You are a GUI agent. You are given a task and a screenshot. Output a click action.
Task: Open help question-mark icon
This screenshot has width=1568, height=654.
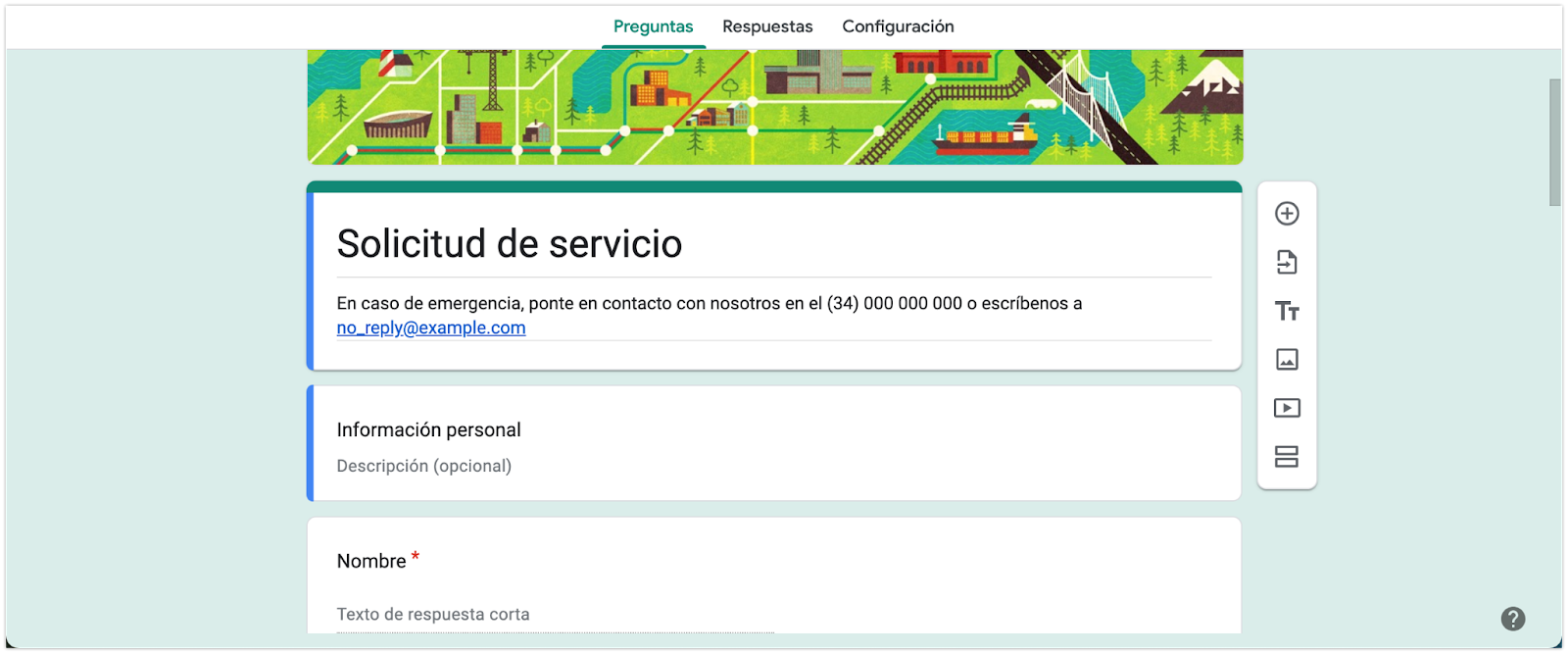pyautogui.click(x=1513, y=619)
